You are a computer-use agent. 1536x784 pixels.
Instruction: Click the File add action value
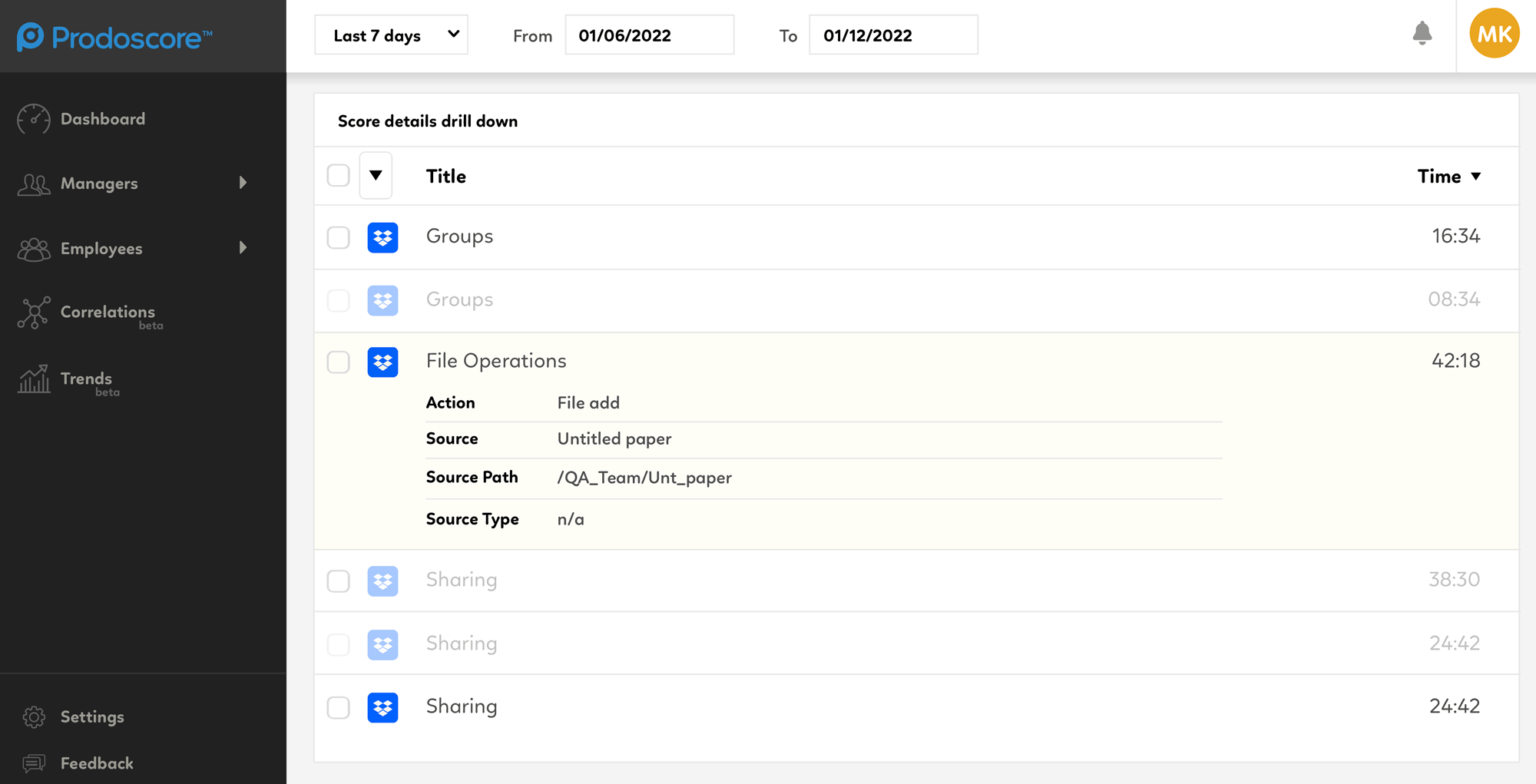point(588,403)
